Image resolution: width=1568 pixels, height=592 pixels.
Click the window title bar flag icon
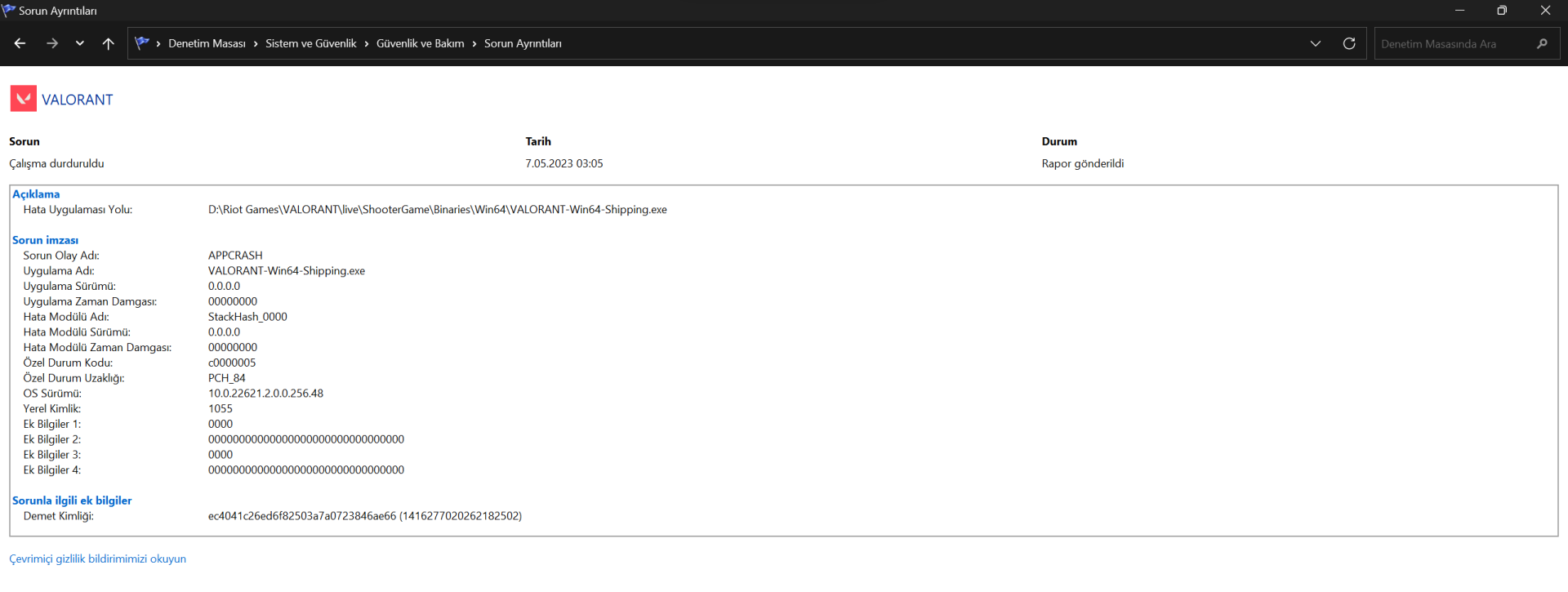click(9, 10)
